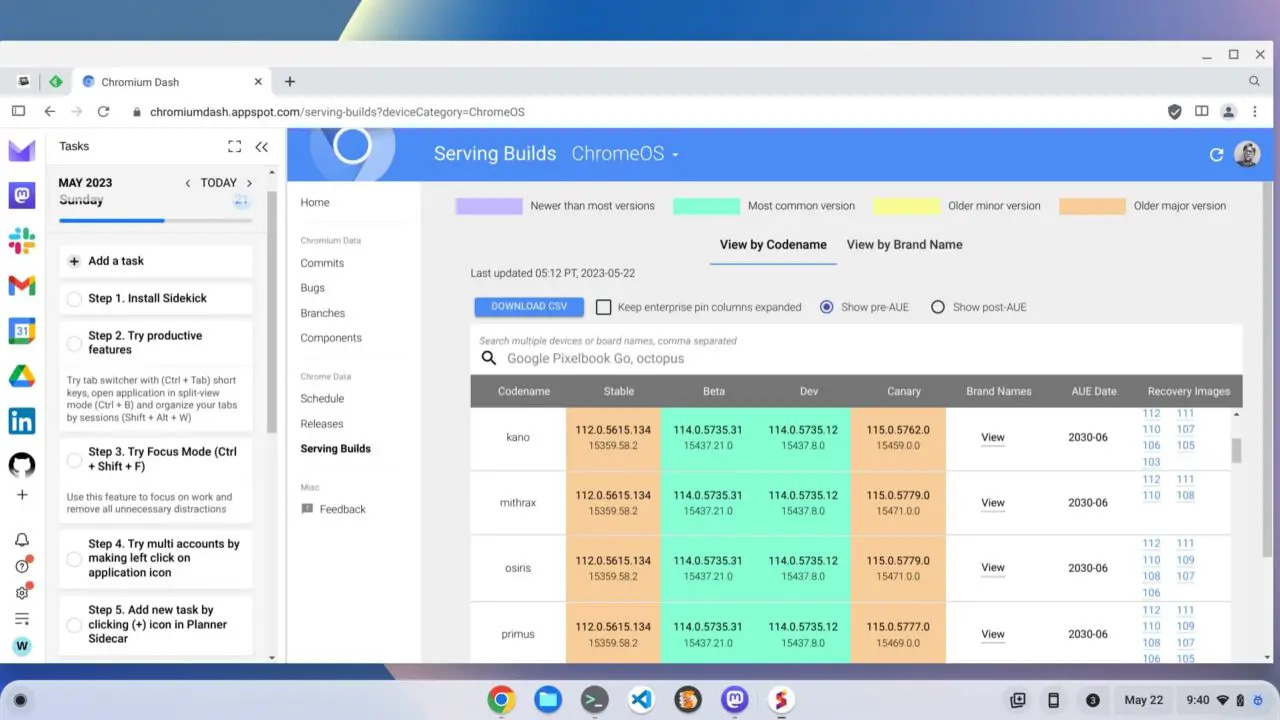The height and width of the screenshot is (720, 1280).
Task: Switch to View by Brand Name tab
Action: coord(904,244)
